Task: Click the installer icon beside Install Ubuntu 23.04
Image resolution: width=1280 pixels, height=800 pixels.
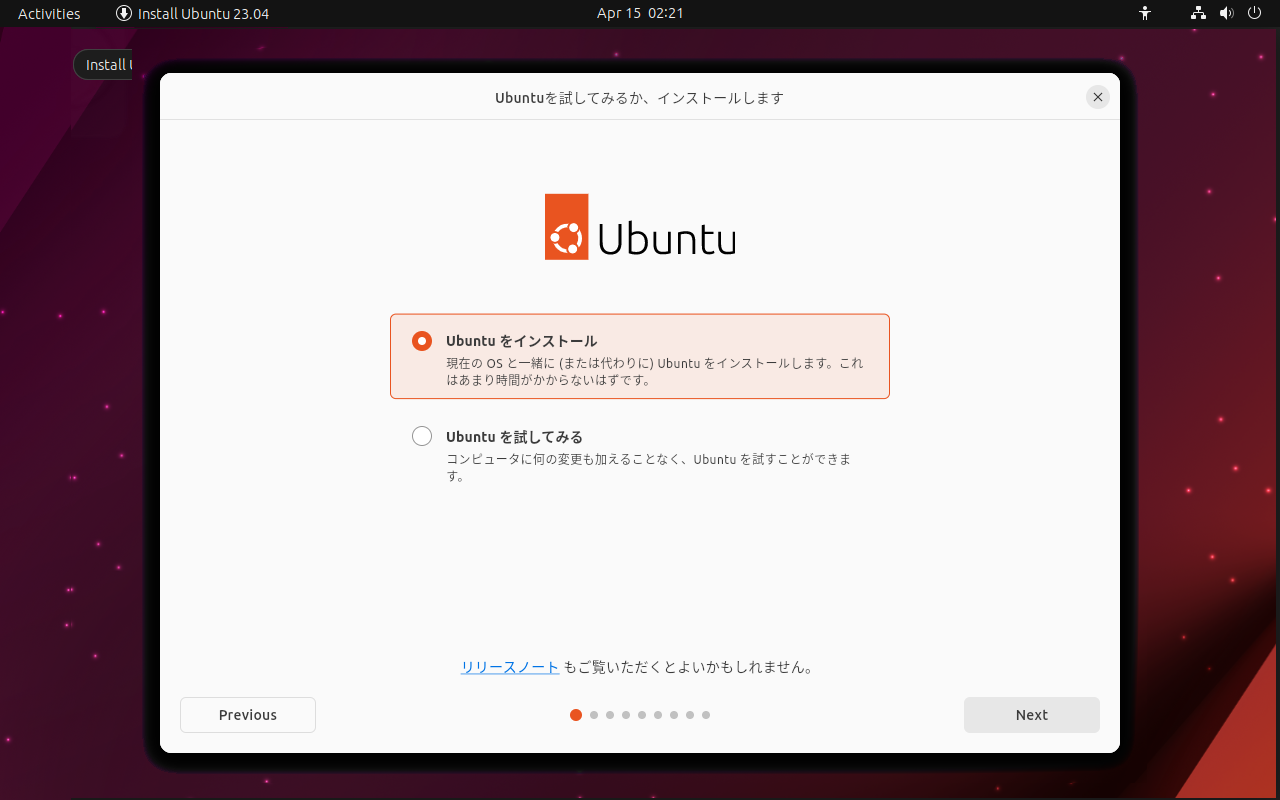Action: pyautogui.click(x=124, y=13)
